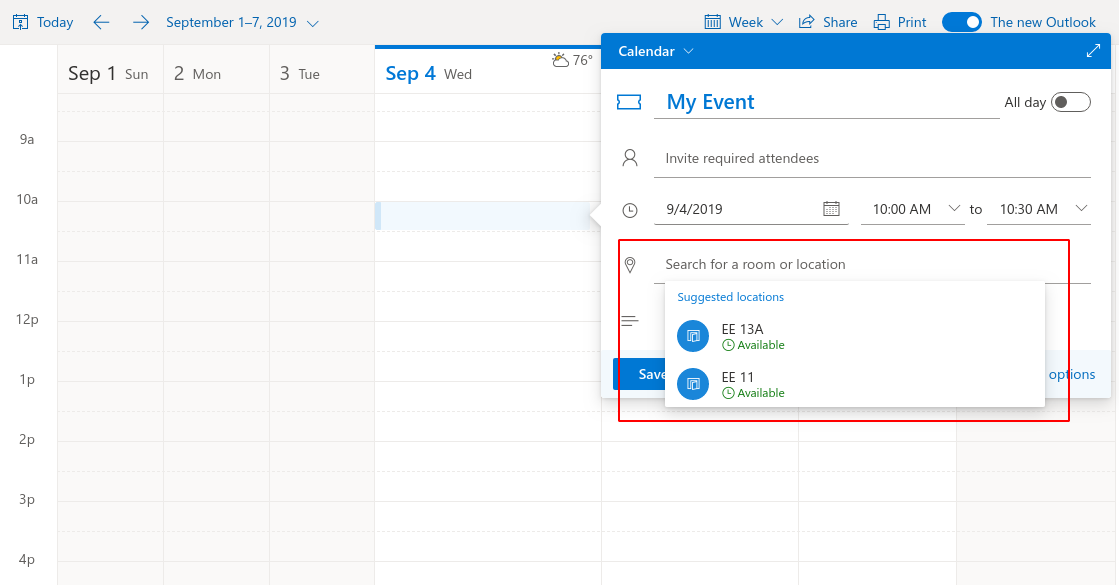Viewport: 1119px width, 585px height.
Task: Select the EE 11 room icon
Action: (693, 384)
